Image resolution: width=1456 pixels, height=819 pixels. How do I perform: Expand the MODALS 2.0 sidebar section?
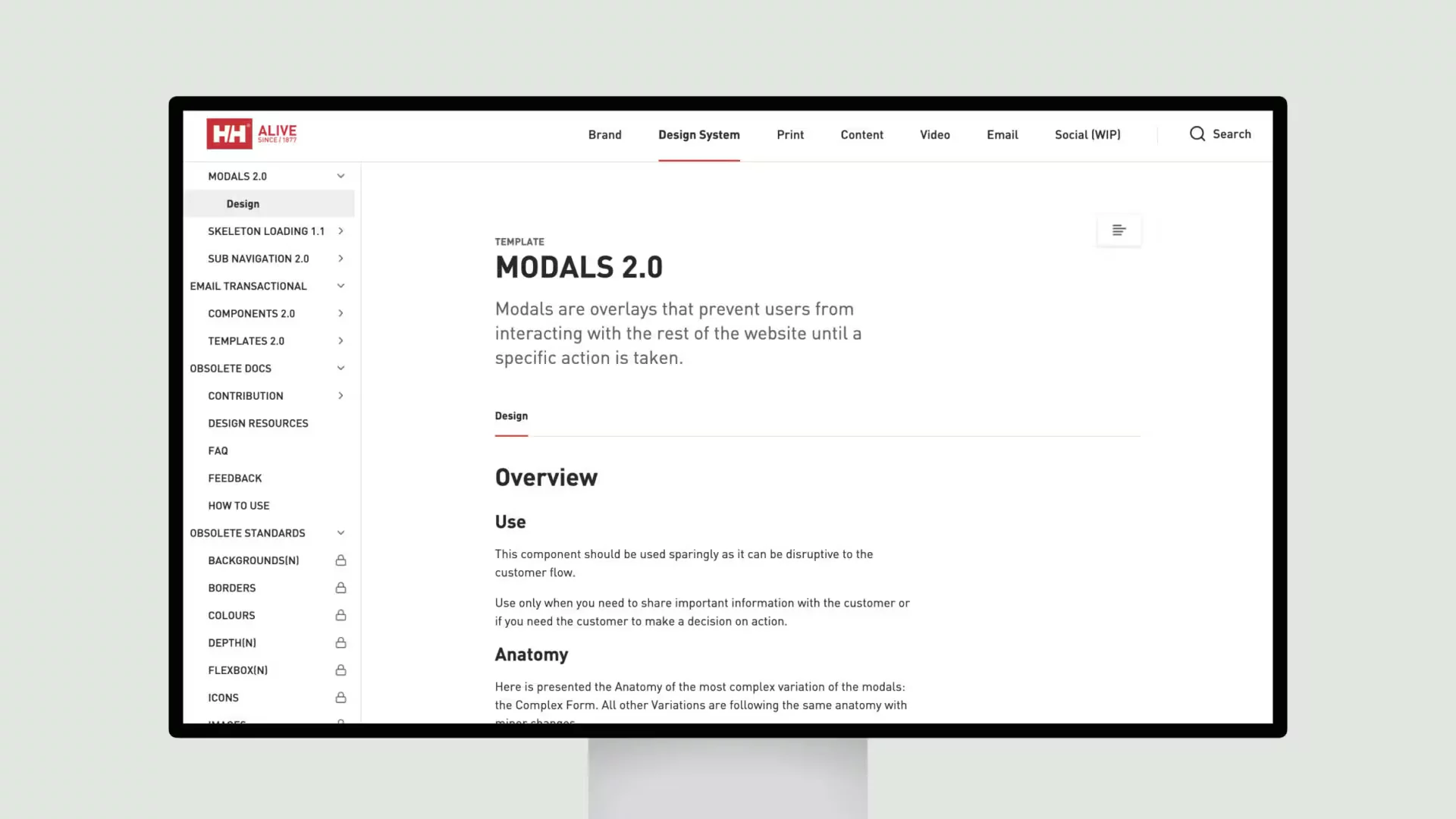pyautogui.click(x=340, y=175)
